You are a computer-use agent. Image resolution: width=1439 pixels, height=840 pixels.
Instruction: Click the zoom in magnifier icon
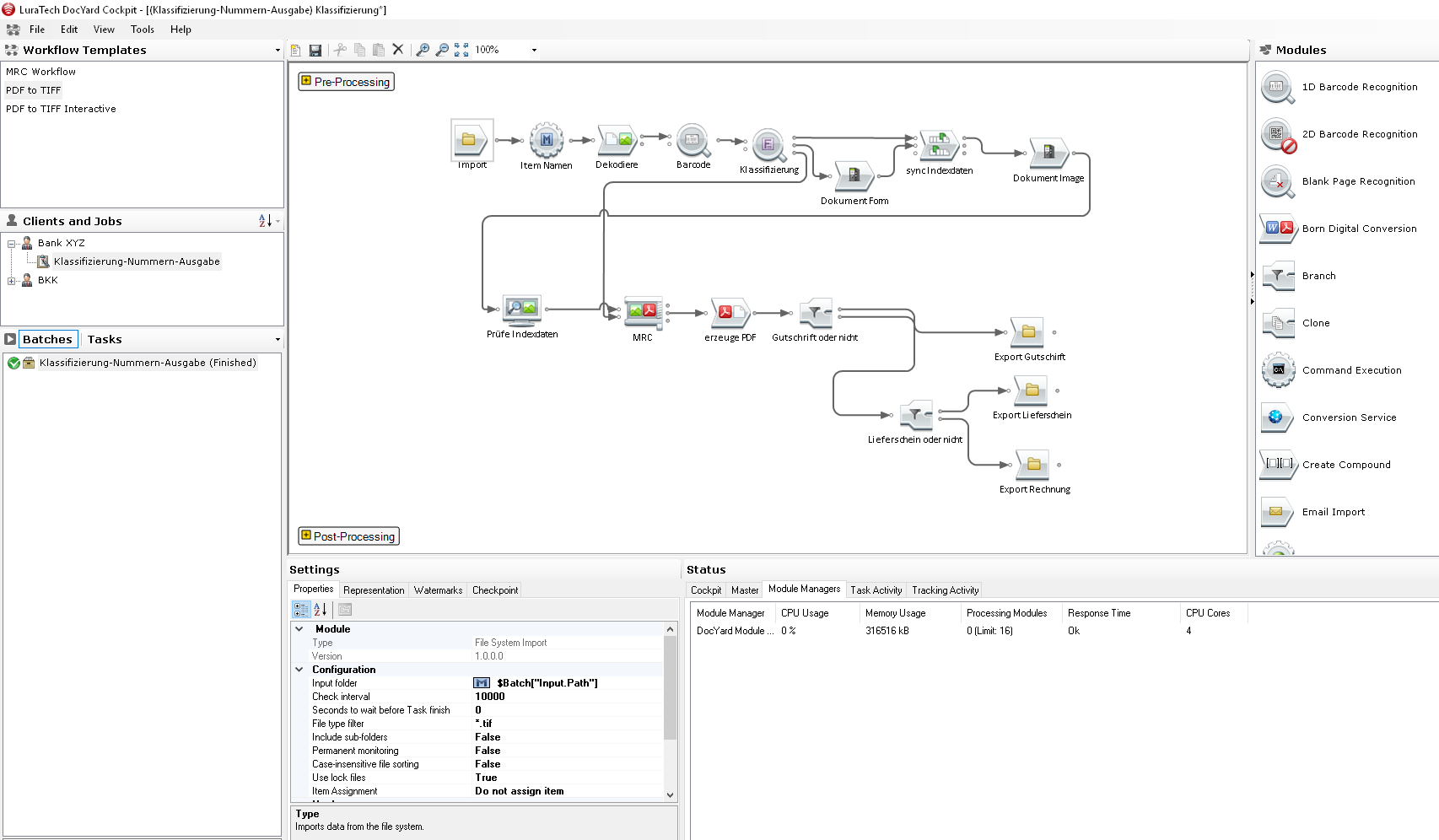[x=423, y=51]
